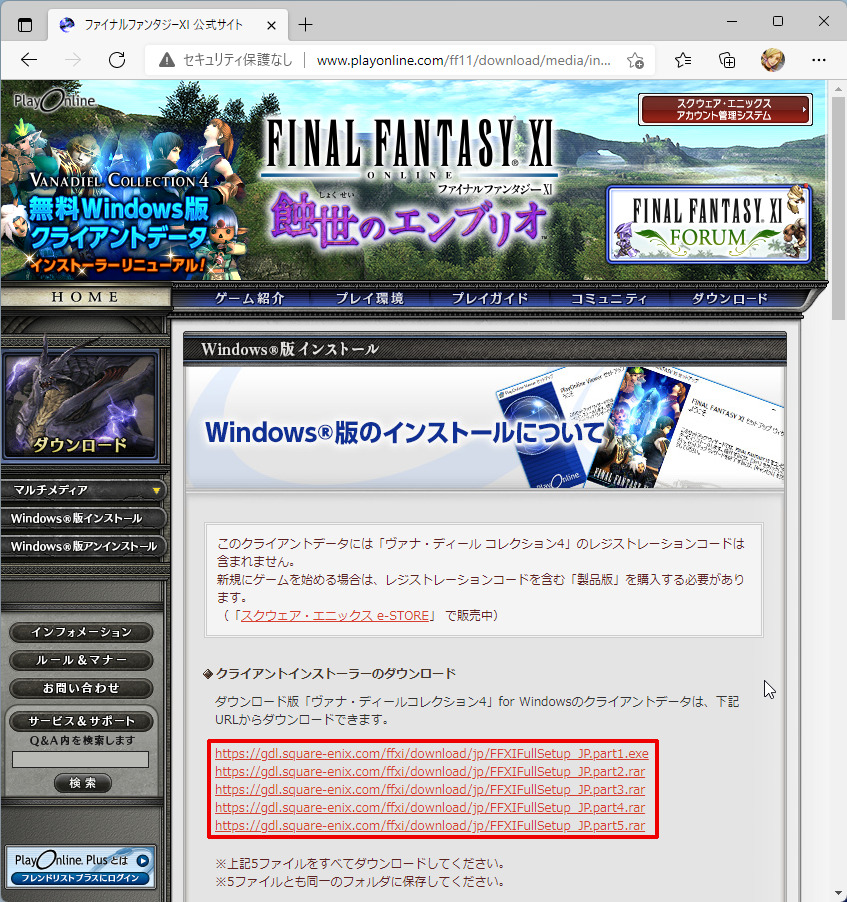The height and width of the screenshot is (902, 847).
Task: Open Square Enix account management system button
Action: point(725,109)
